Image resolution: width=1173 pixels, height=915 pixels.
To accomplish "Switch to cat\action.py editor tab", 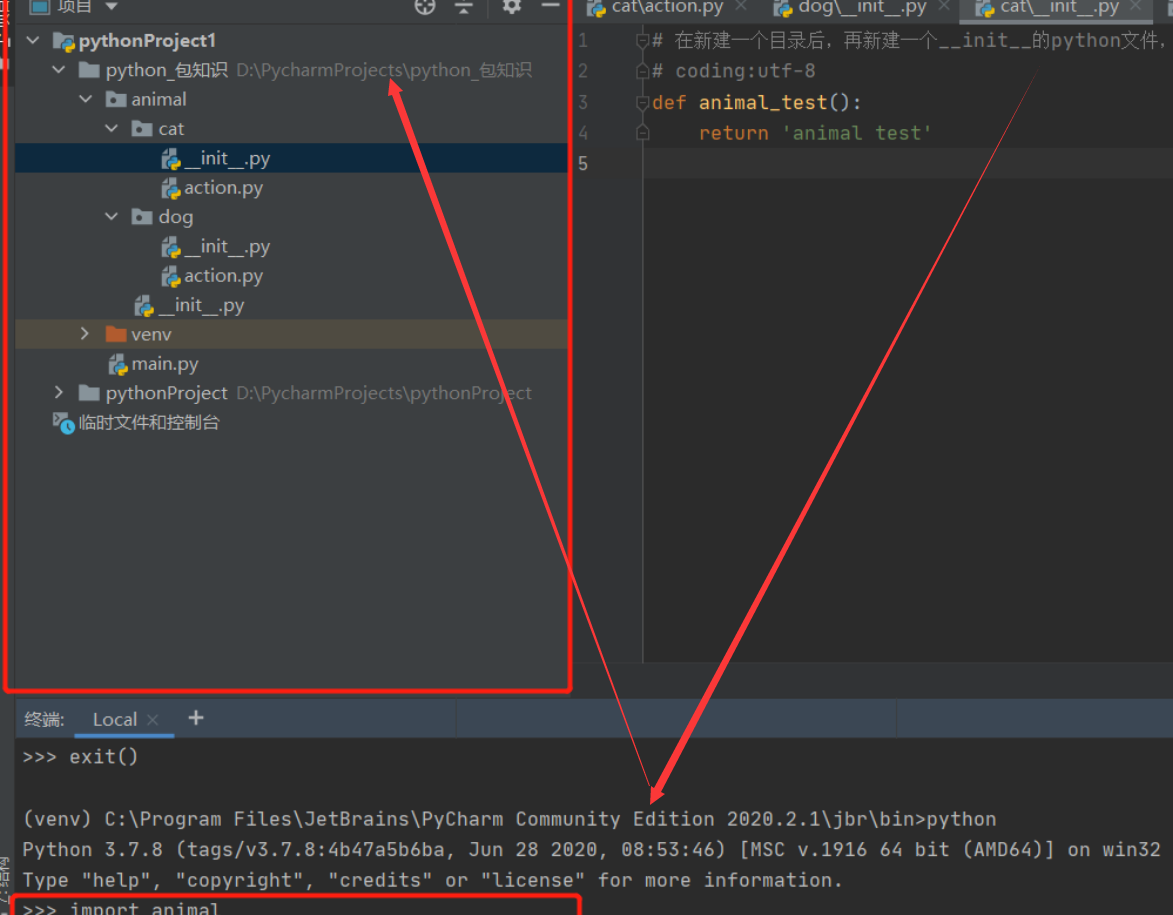I will 667,7.
